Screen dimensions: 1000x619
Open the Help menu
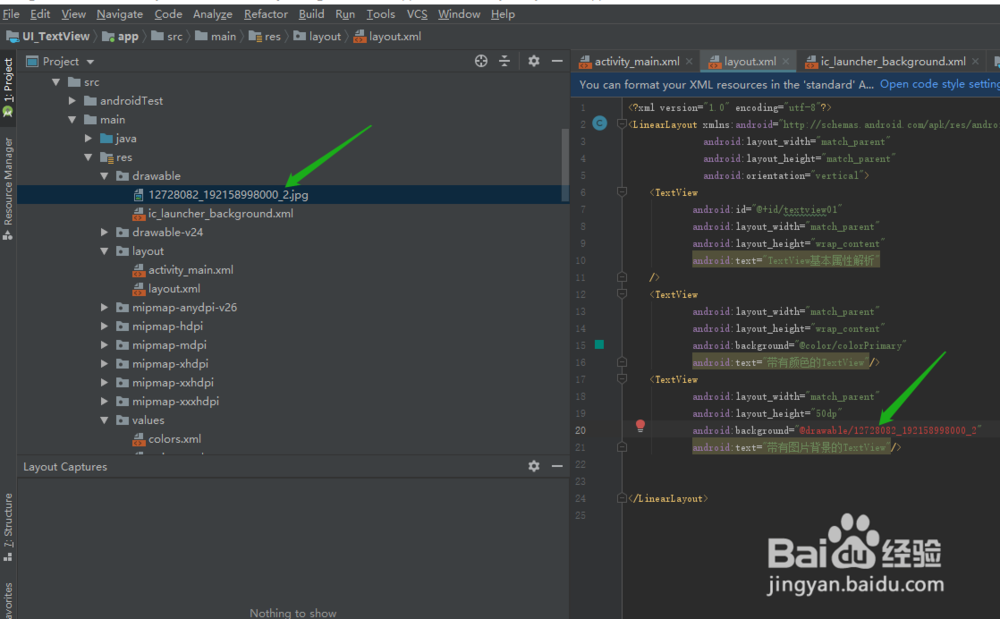pyautogui.click(x=503, y=14)
